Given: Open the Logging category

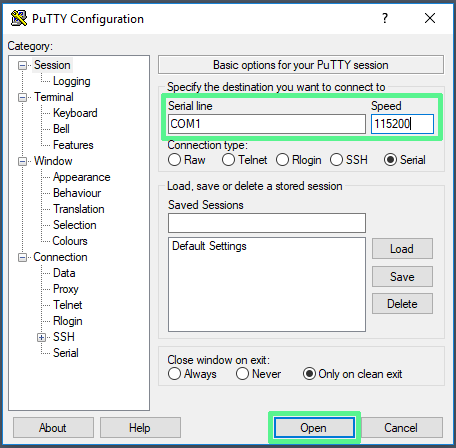Looking at the screenshot, I should [72, 81].
